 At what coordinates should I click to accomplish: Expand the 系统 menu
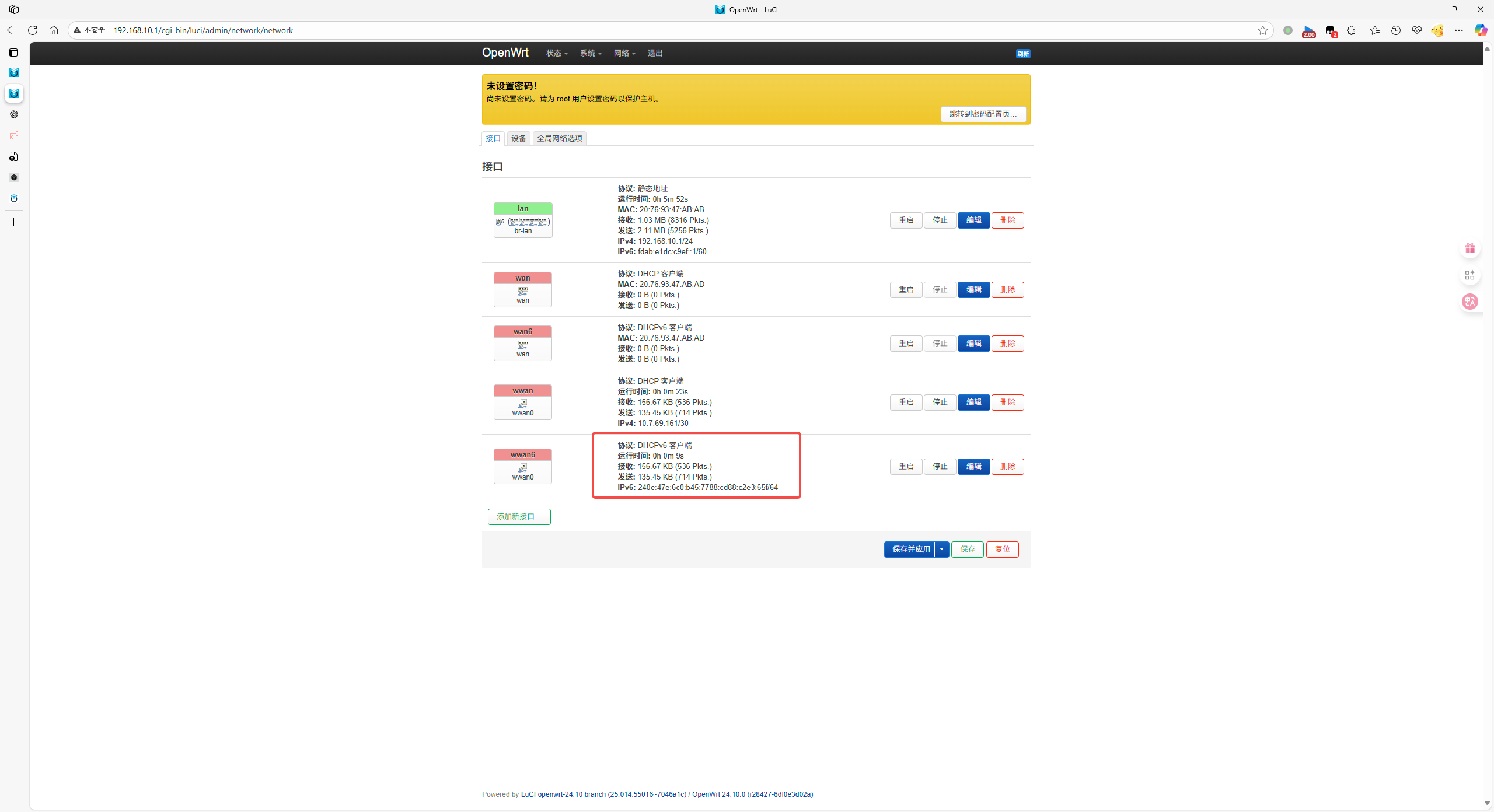[591, 53]
